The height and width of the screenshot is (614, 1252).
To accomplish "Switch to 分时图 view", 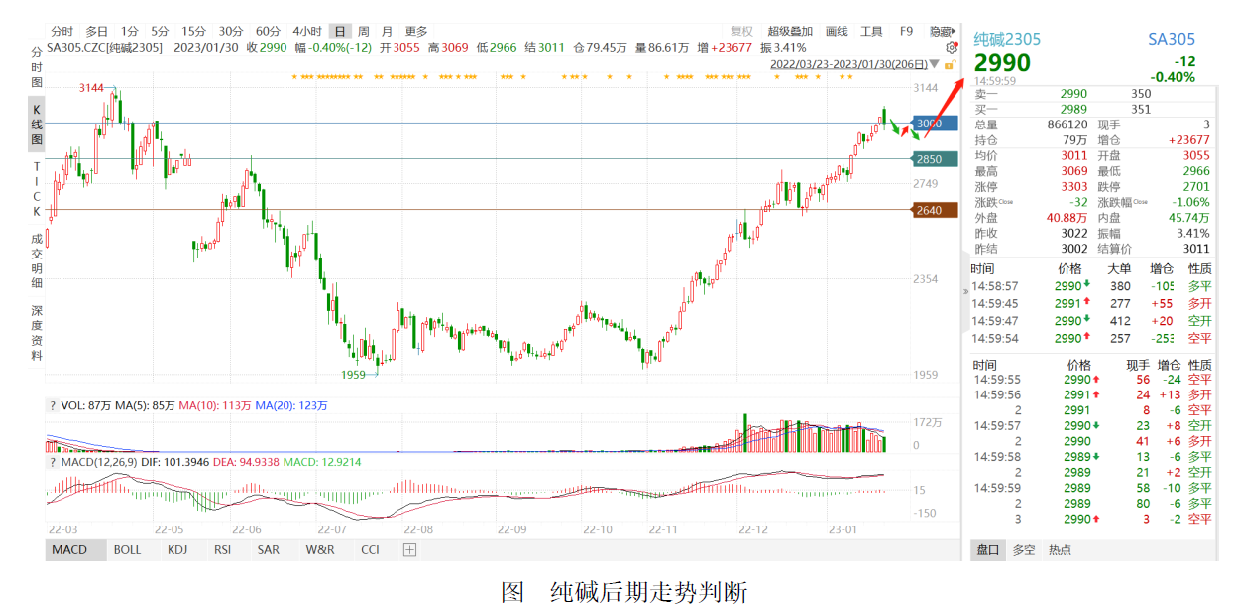I will [x=37, y=66].
